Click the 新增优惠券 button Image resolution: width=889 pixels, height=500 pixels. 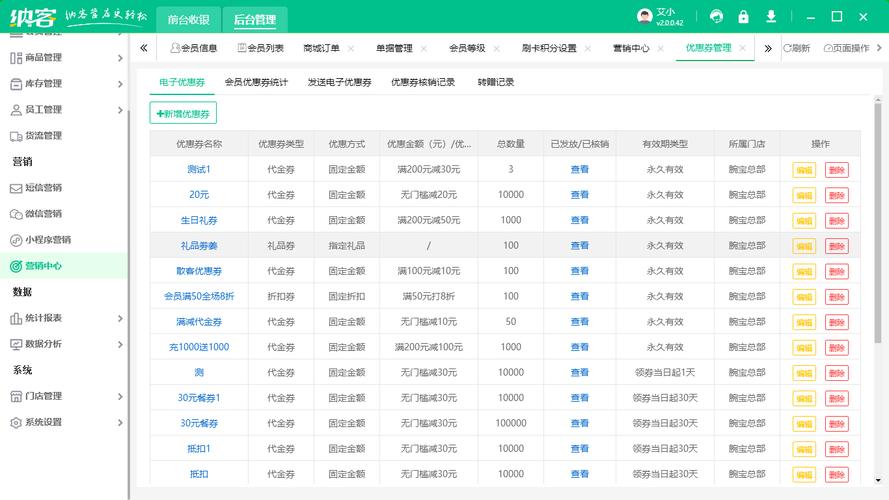183,114
